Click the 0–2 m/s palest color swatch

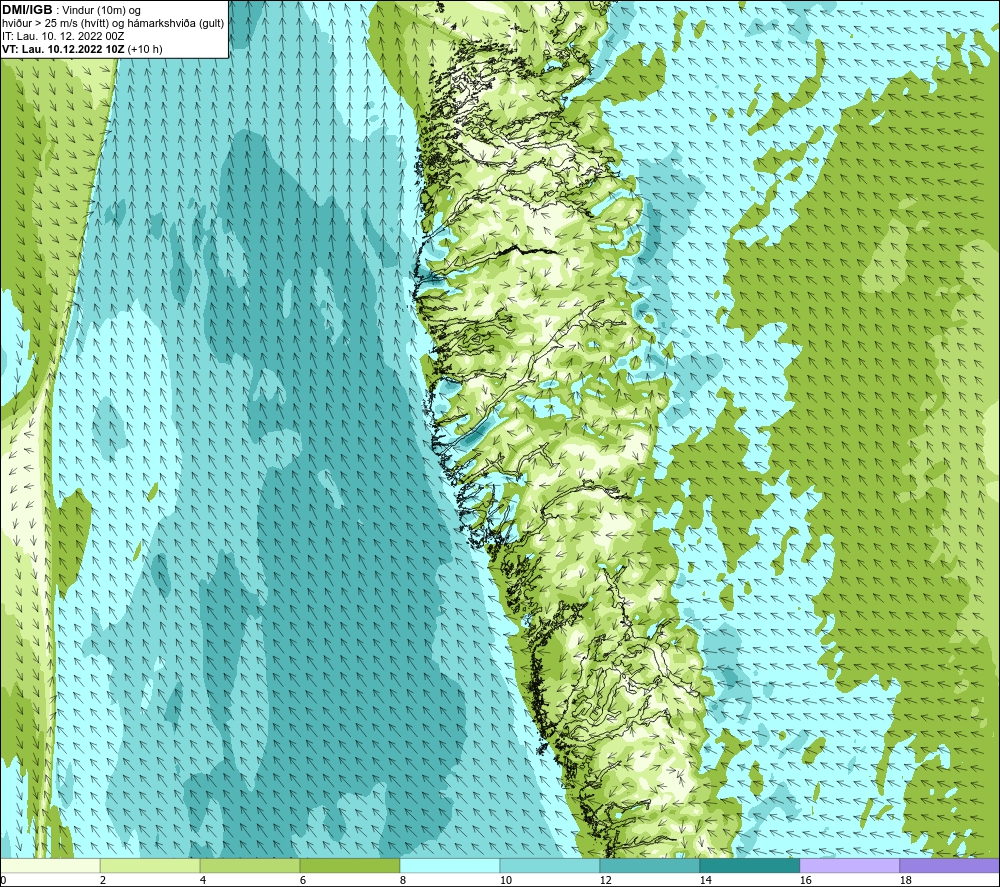(x=50, y=865)
